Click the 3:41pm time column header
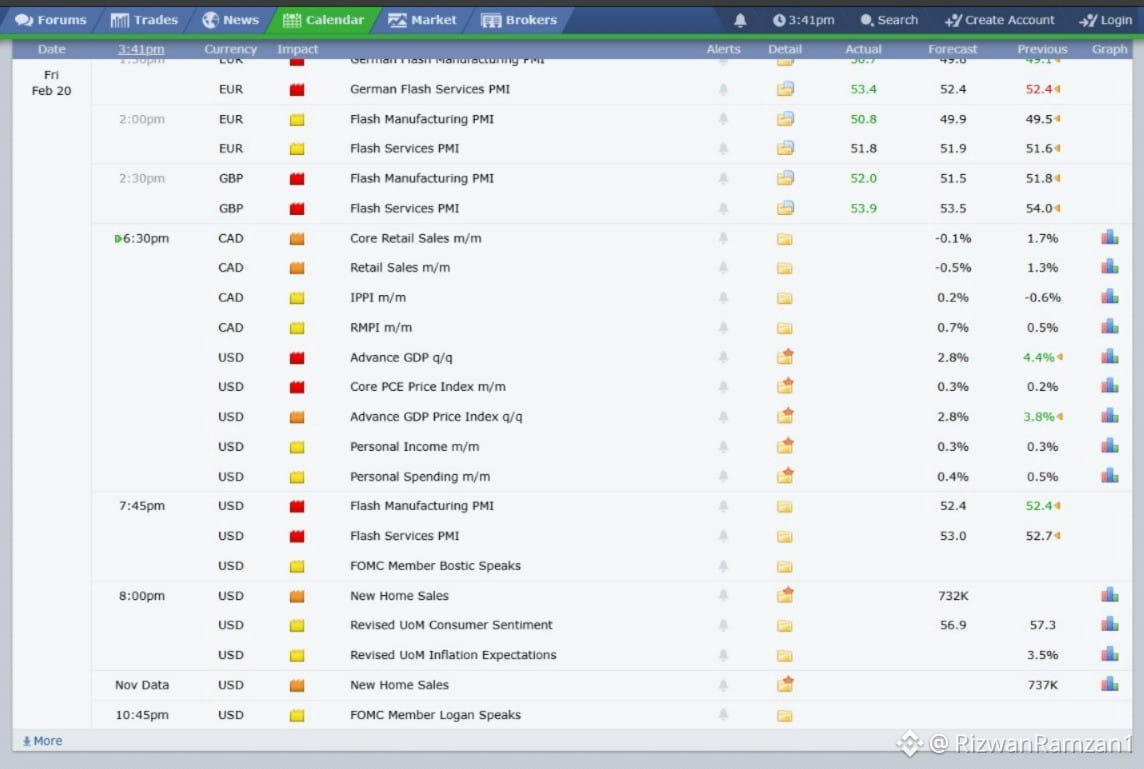 pyautogui.click(x=141, y=49)
